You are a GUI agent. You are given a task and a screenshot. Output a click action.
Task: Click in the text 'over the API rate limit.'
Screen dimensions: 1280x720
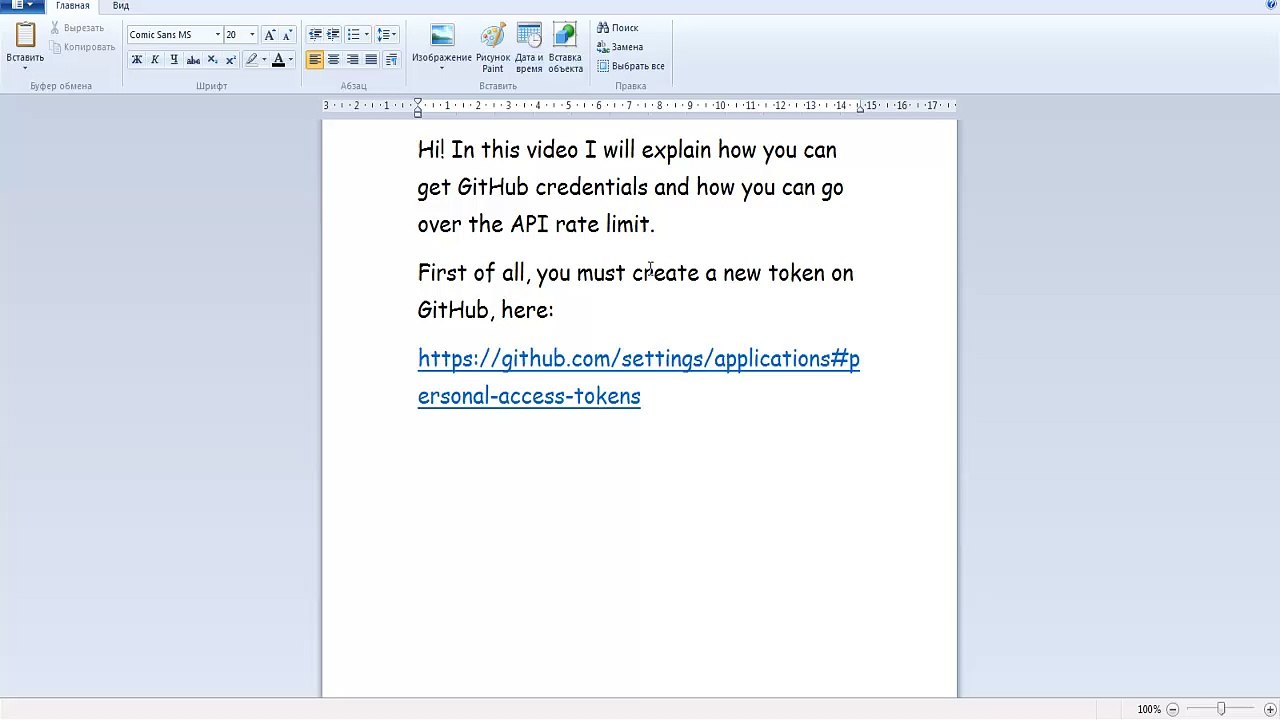tap(536, 224)
